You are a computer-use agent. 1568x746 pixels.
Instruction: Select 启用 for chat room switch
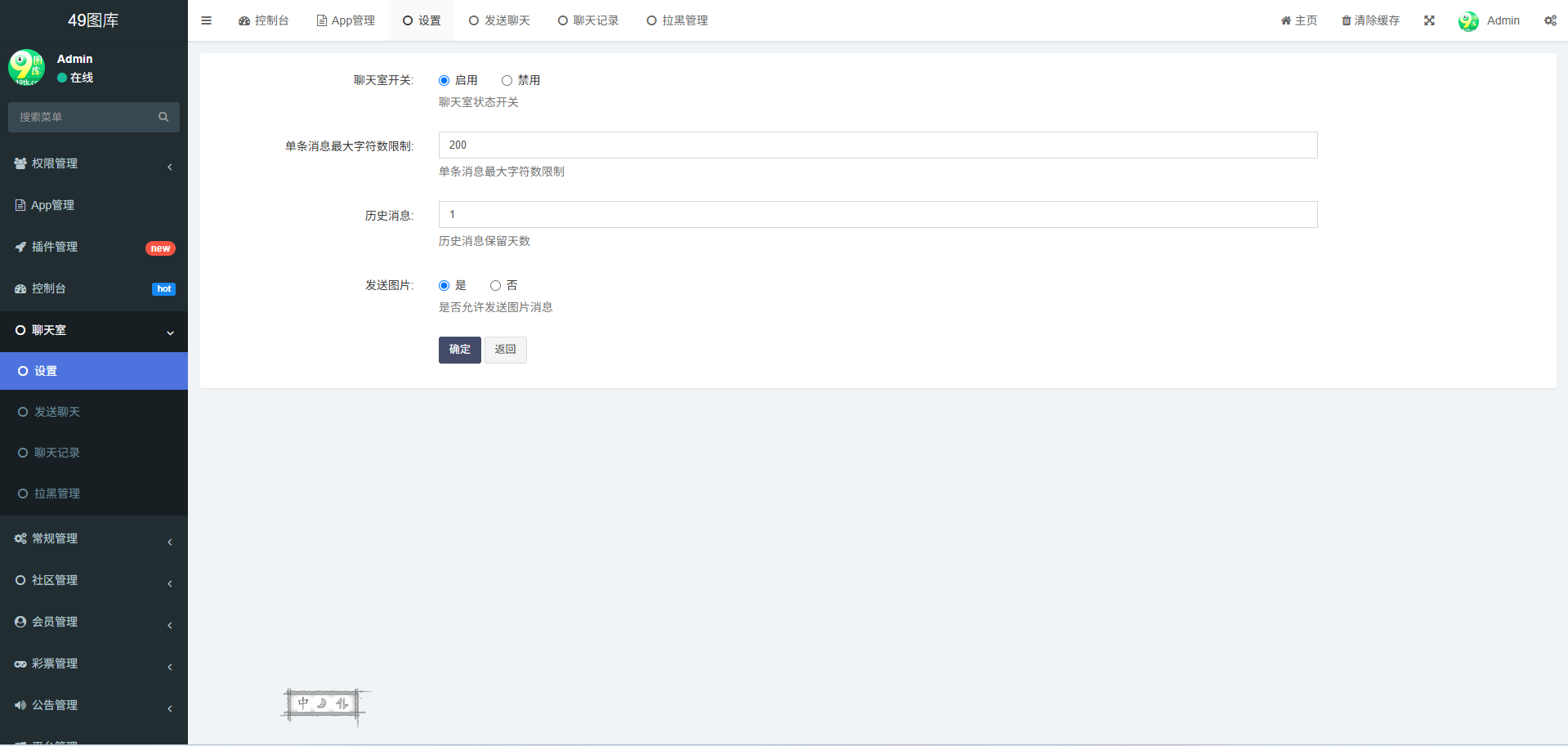pyautogui.click(x=444, y=80)
